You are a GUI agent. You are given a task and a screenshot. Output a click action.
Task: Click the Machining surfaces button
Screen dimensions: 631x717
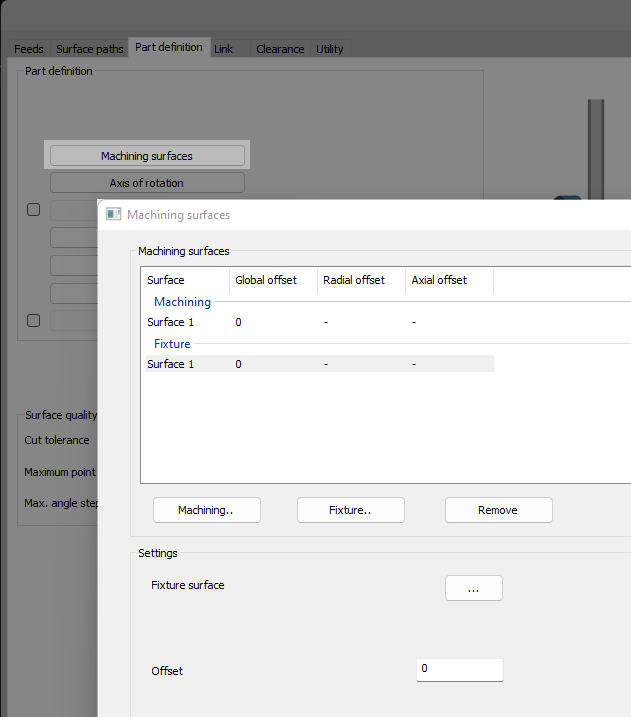click(147, 156)
